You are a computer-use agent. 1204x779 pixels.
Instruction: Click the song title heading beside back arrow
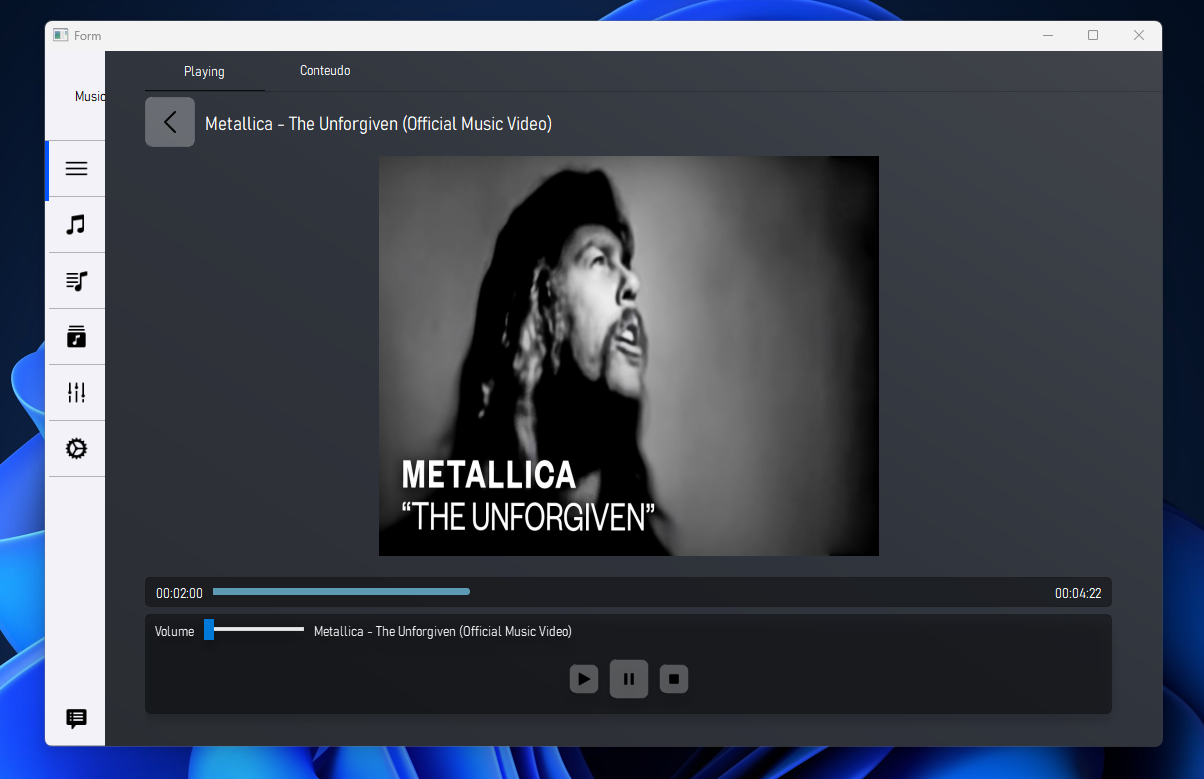tap(378, 123)
